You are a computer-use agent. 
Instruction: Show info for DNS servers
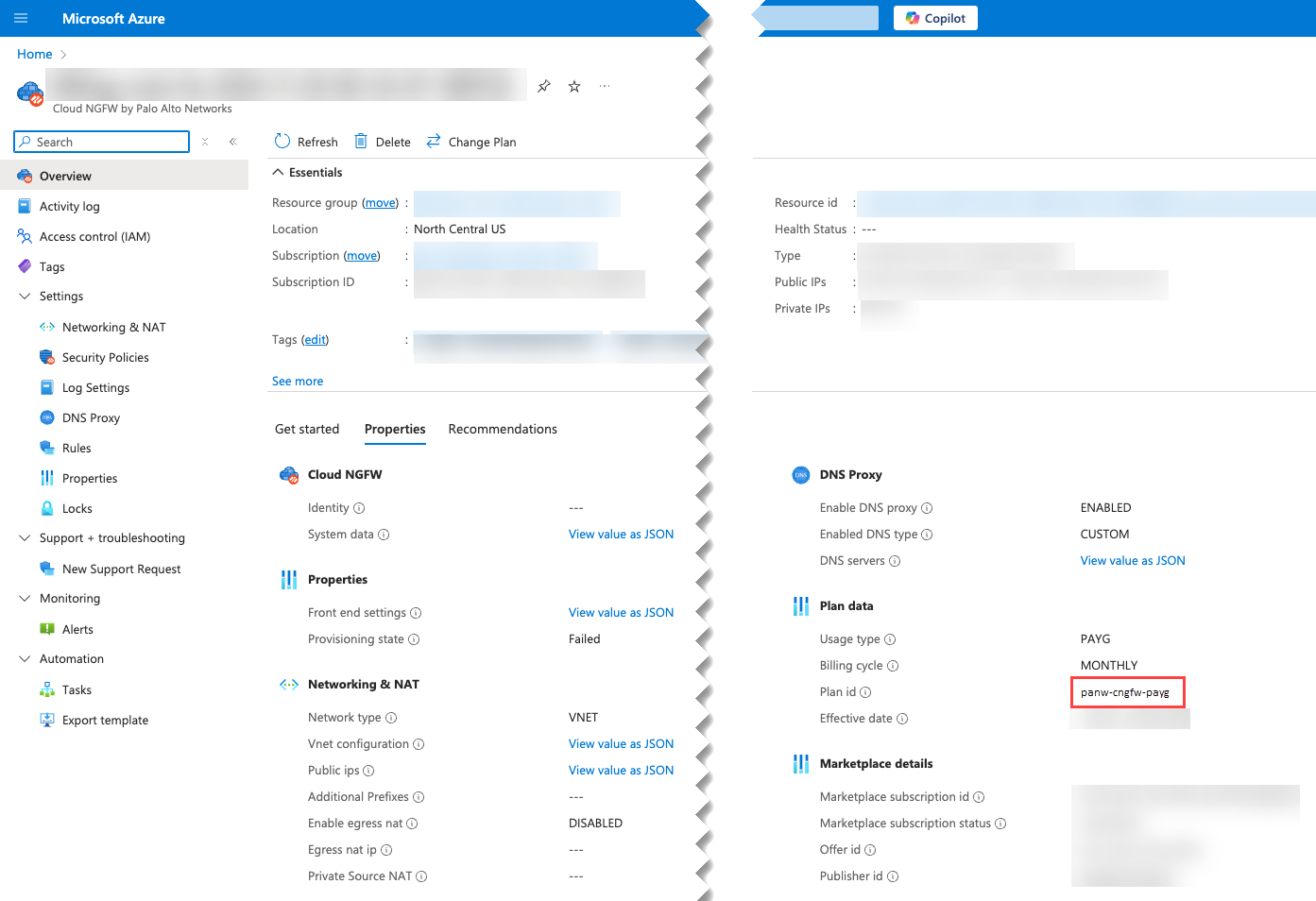(895, 561)
